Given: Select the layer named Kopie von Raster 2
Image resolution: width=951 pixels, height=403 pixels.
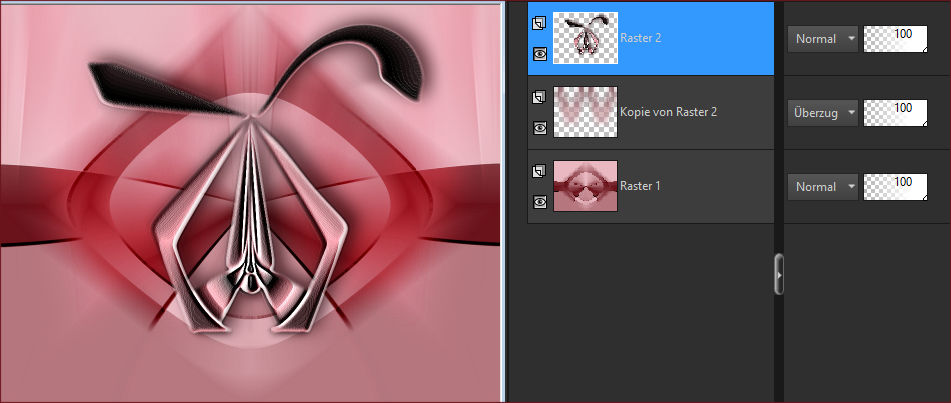Looking at the screenshot, I should pyautogui.click(x=668, y=112).
